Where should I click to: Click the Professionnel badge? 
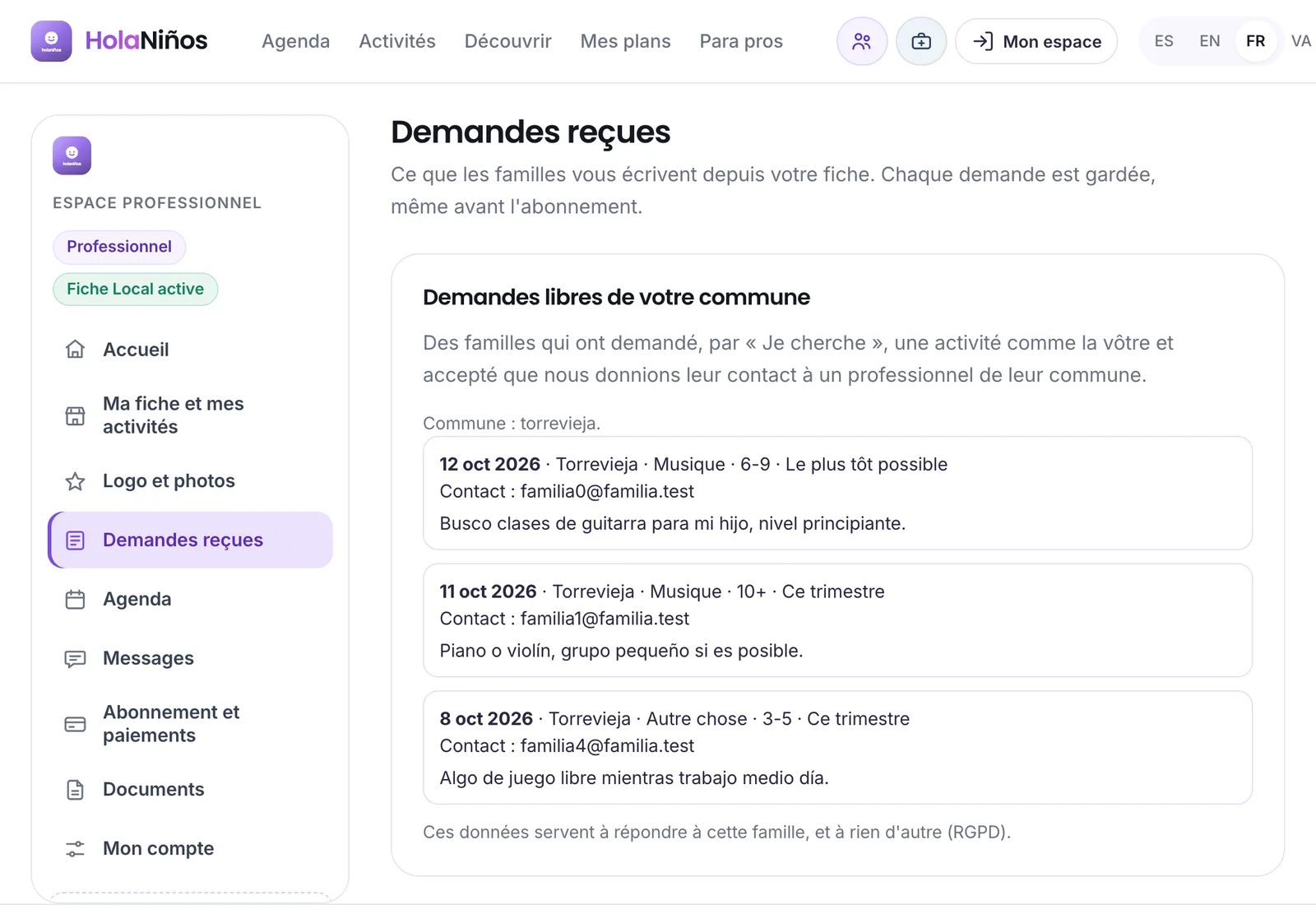119,247
